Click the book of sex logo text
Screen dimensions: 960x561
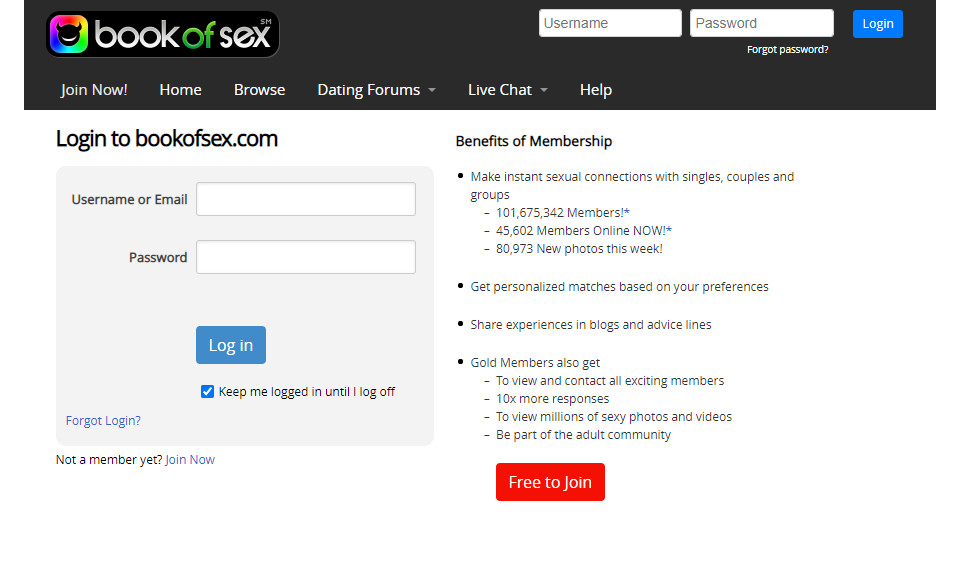pyautogui.click(x=182, y=35)
